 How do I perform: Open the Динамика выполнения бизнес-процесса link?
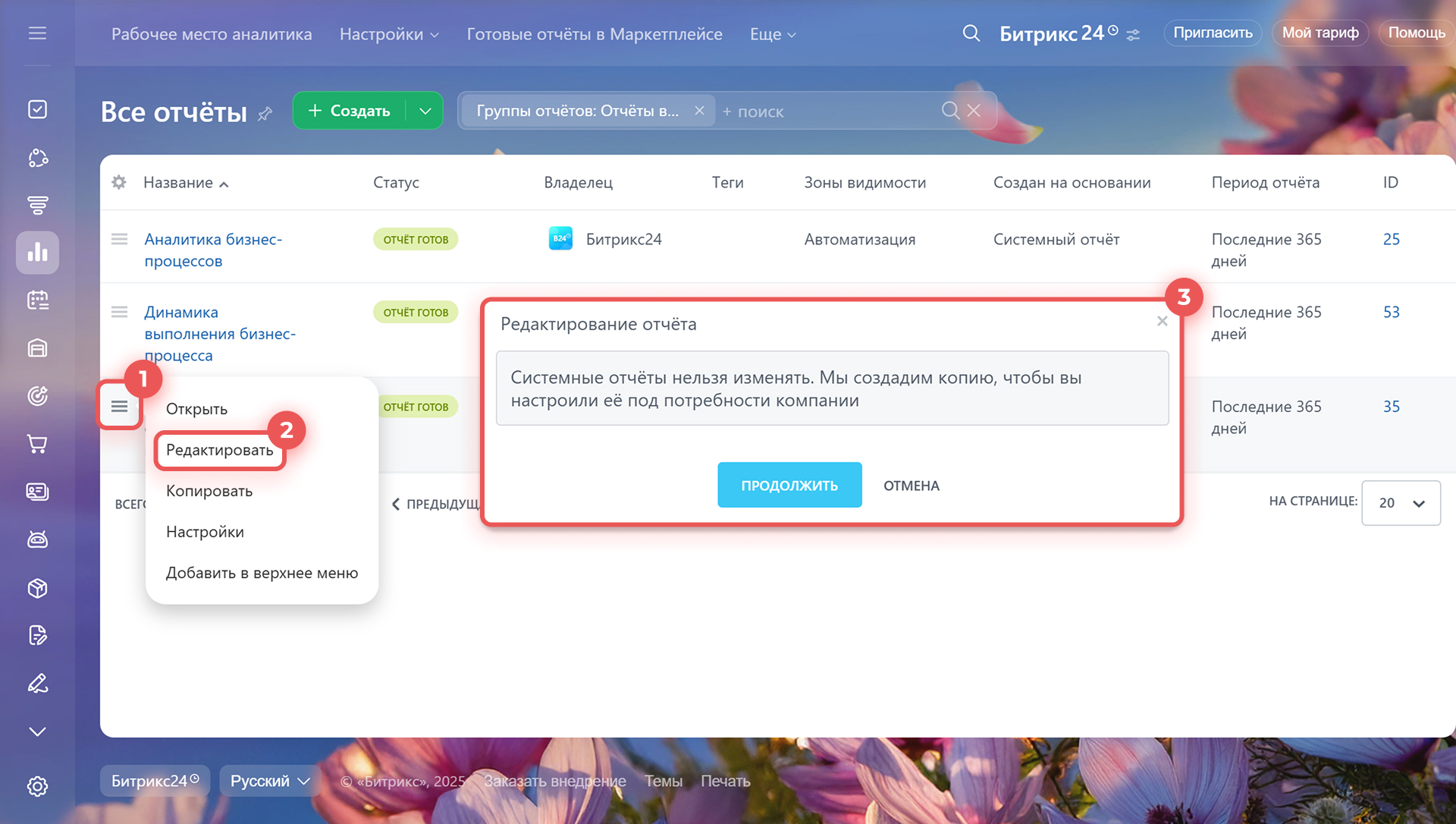pos(220,334)
